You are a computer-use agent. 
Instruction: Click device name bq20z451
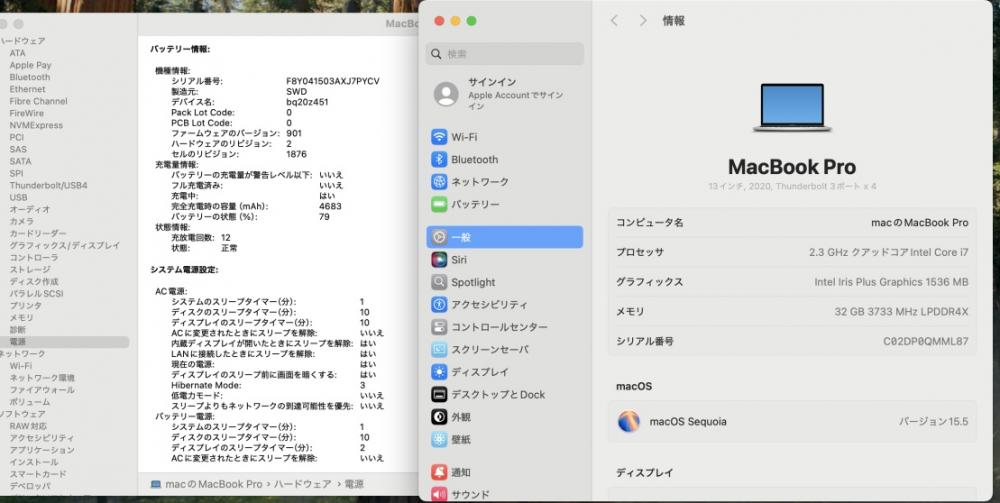(x=307, y=102)
